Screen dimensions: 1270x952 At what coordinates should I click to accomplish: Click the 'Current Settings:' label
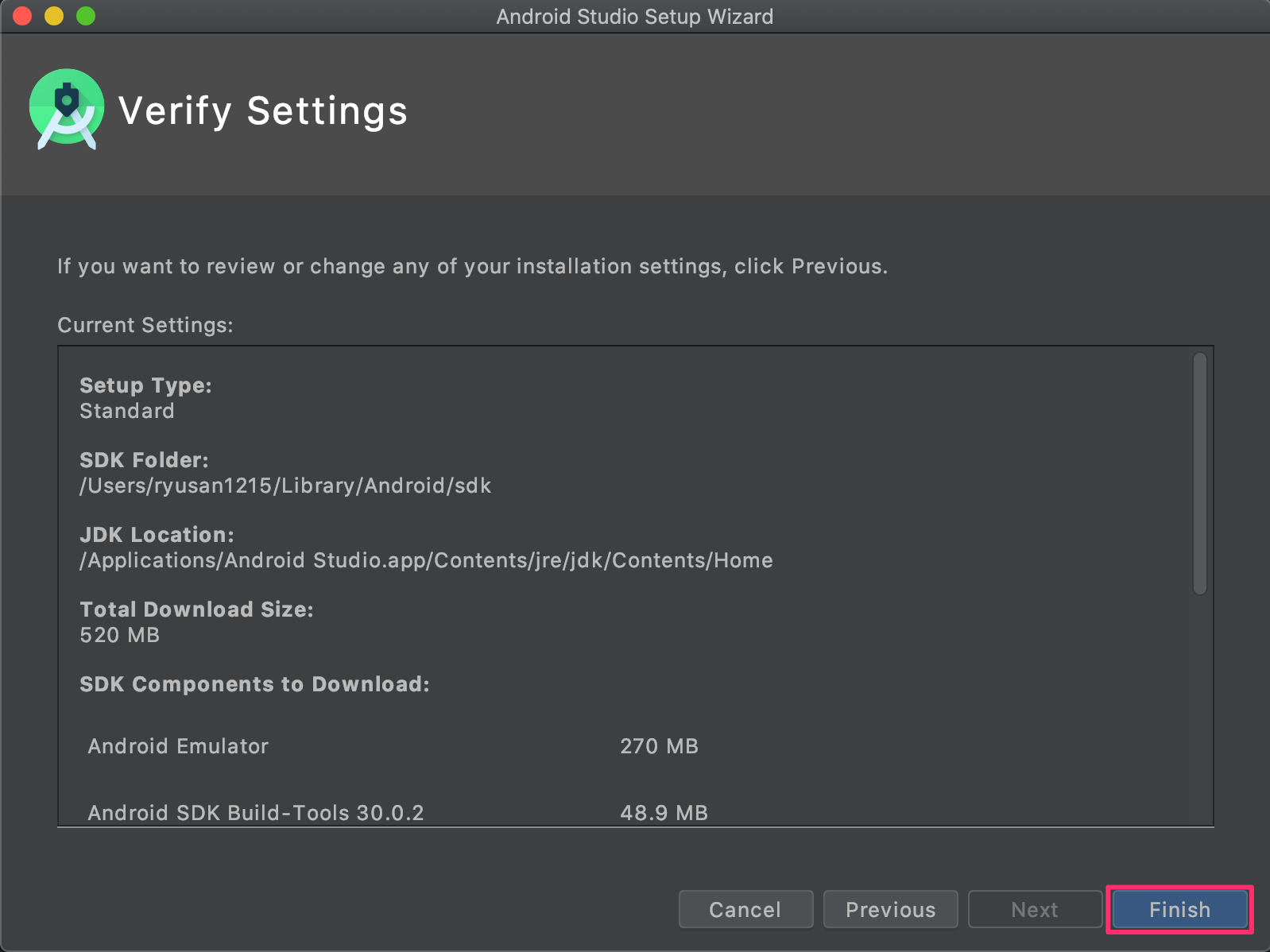tap(145, 325)
